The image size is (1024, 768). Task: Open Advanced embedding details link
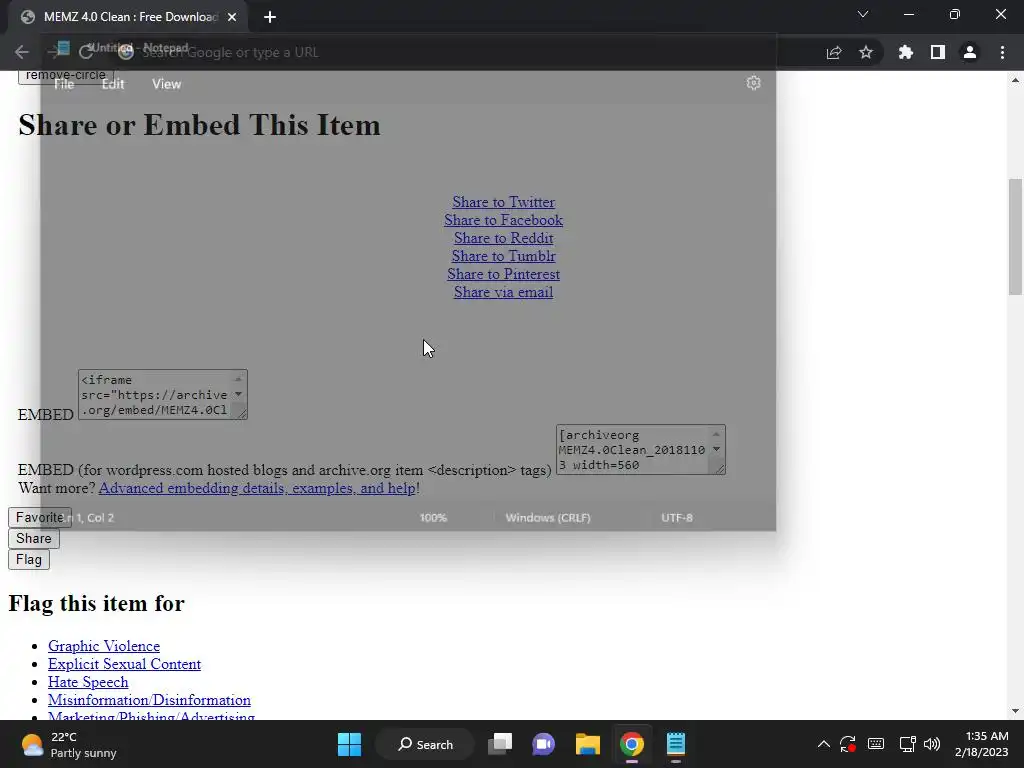point(257,488)
